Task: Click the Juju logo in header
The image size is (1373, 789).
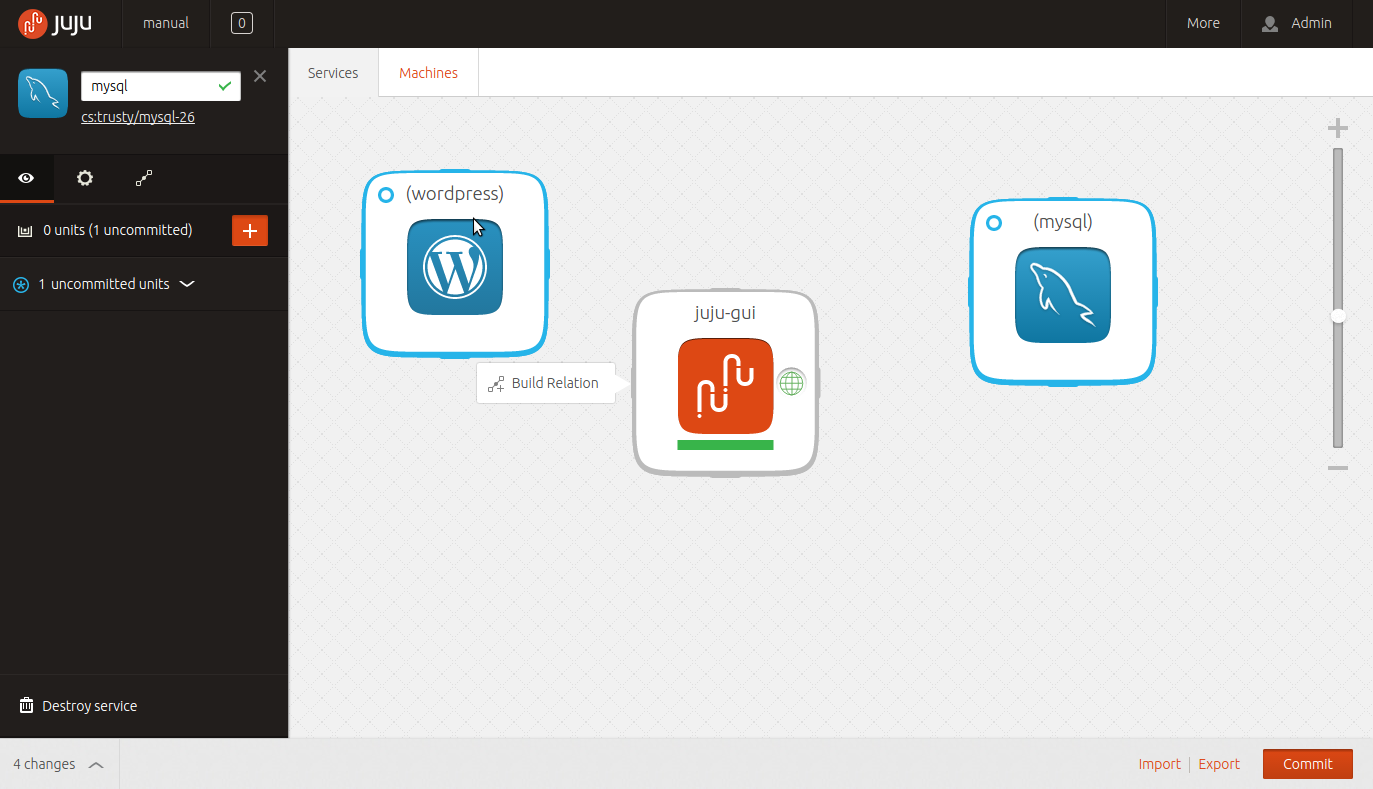Action: [55, 22]
